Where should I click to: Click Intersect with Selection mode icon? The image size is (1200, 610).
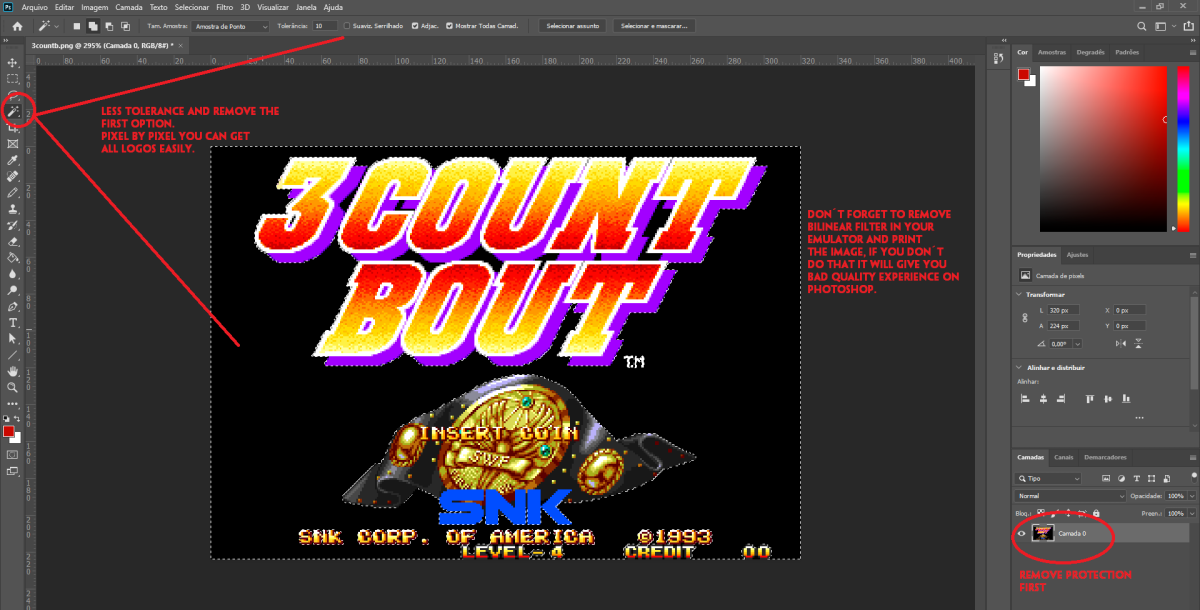click(x=125, y=26)
